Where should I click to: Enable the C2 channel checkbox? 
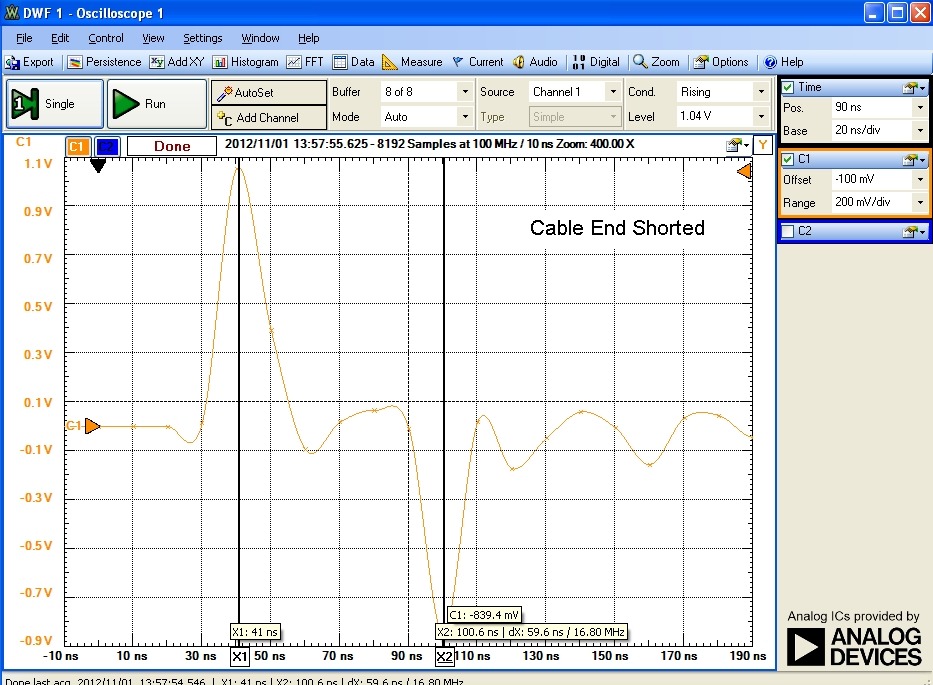coord(788,232)
